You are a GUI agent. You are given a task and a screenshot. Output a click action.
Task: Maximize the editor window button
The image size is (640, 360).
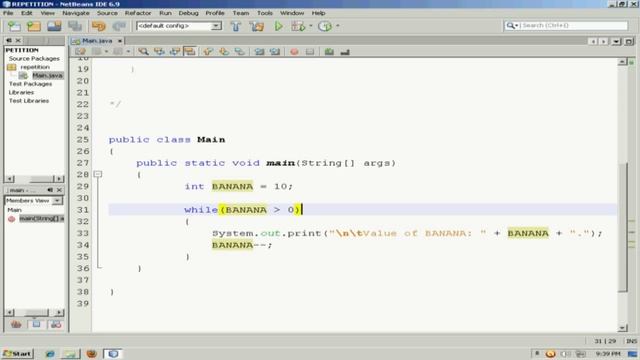(629, 41)
